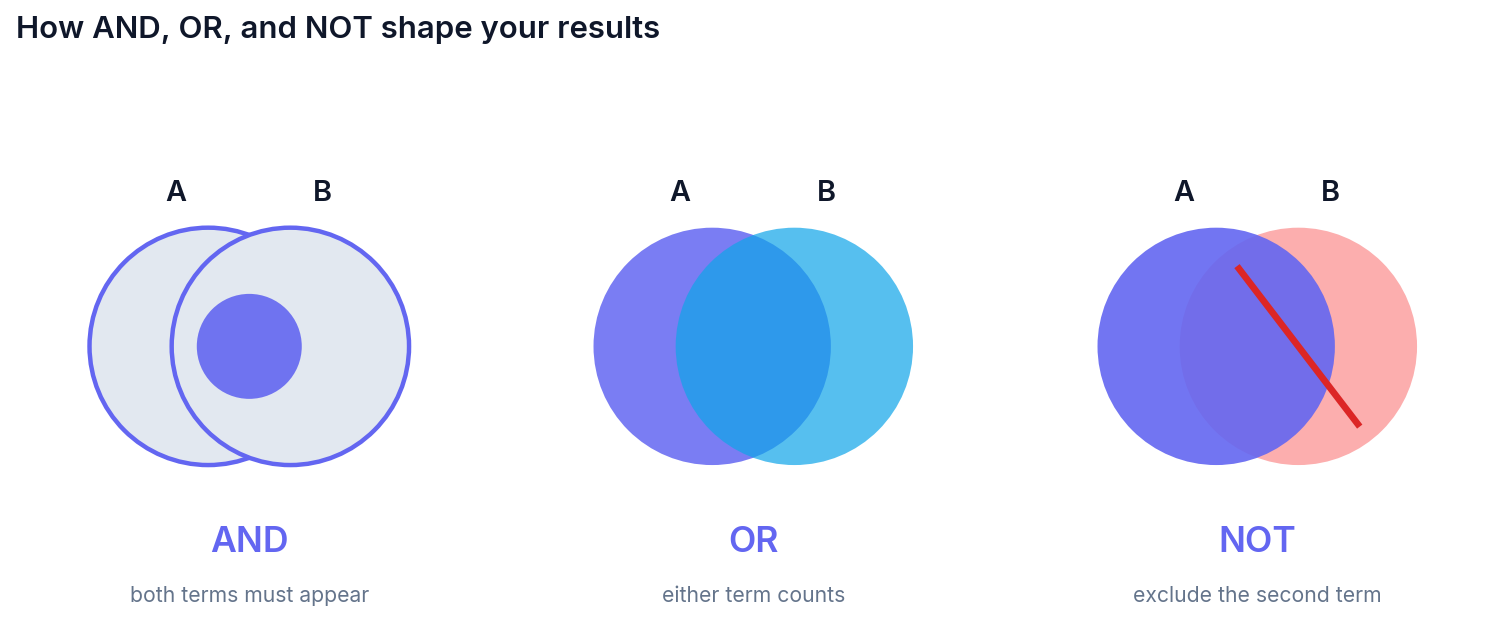Click the OR operator label
Viewport: 1501px width, 622px height.
(754, 540)
